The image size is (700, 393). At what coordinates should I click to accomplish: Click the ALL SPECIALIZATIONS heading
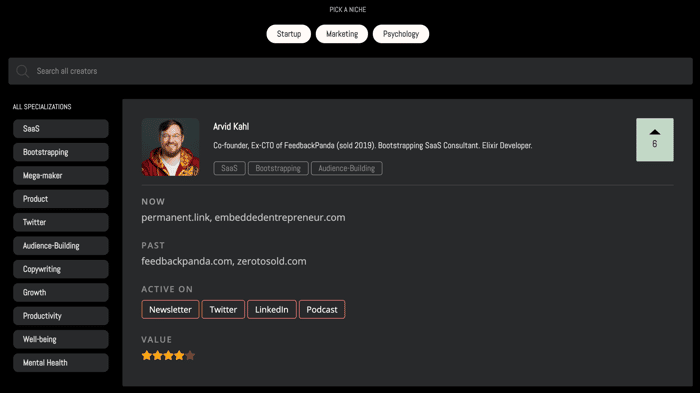click(42, 107)
